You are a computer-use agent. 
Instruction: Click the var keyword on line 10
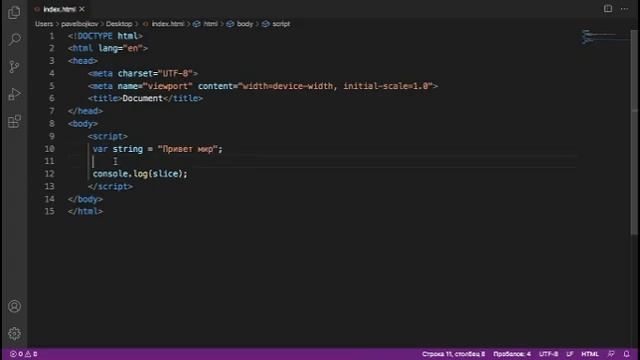point(100,149)
